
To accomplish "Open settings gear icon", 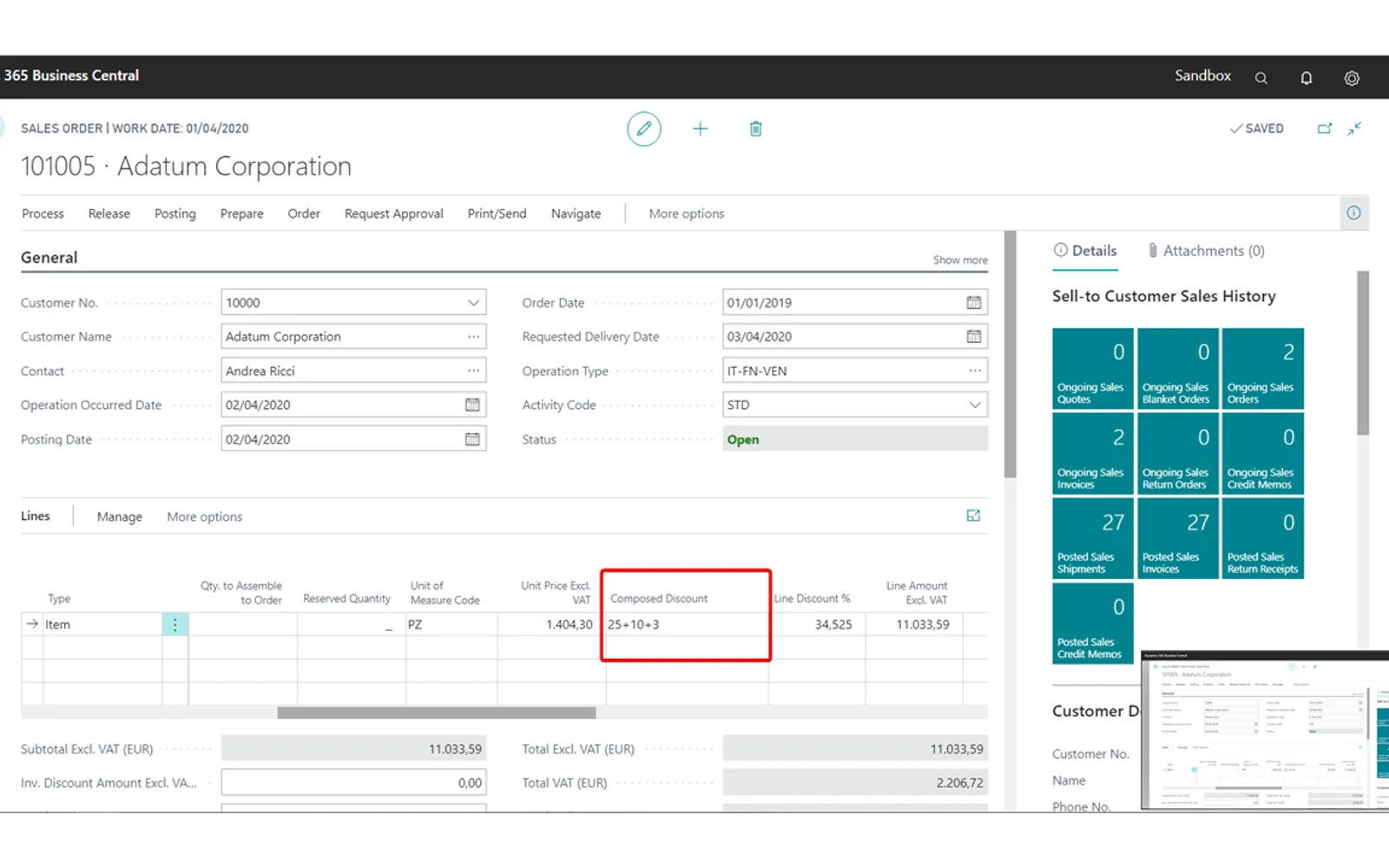I will tap(1352, 77).
